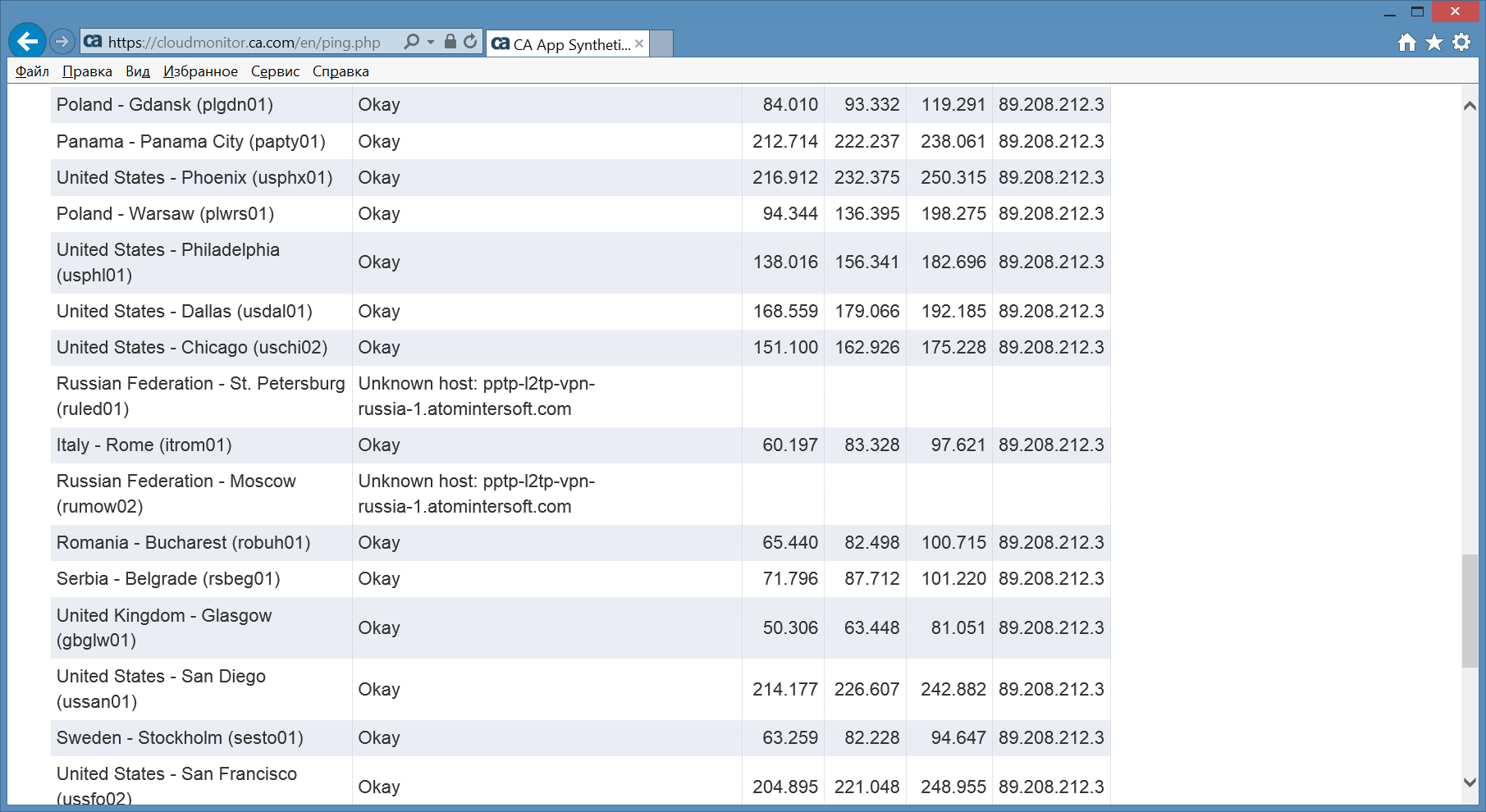Open Favorites star icon
This screenshot has height=812, width=1486.
pyautogui.click(x=1434, y=43)
